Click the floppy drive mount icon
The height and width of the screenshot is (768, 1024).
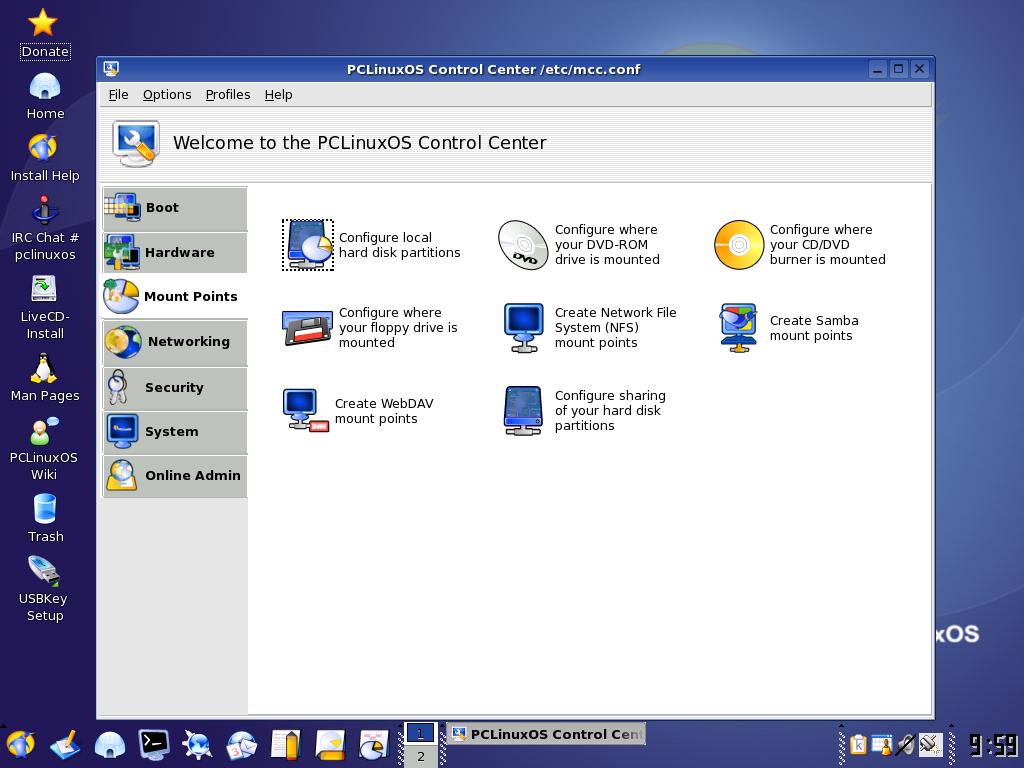(308, 328)
